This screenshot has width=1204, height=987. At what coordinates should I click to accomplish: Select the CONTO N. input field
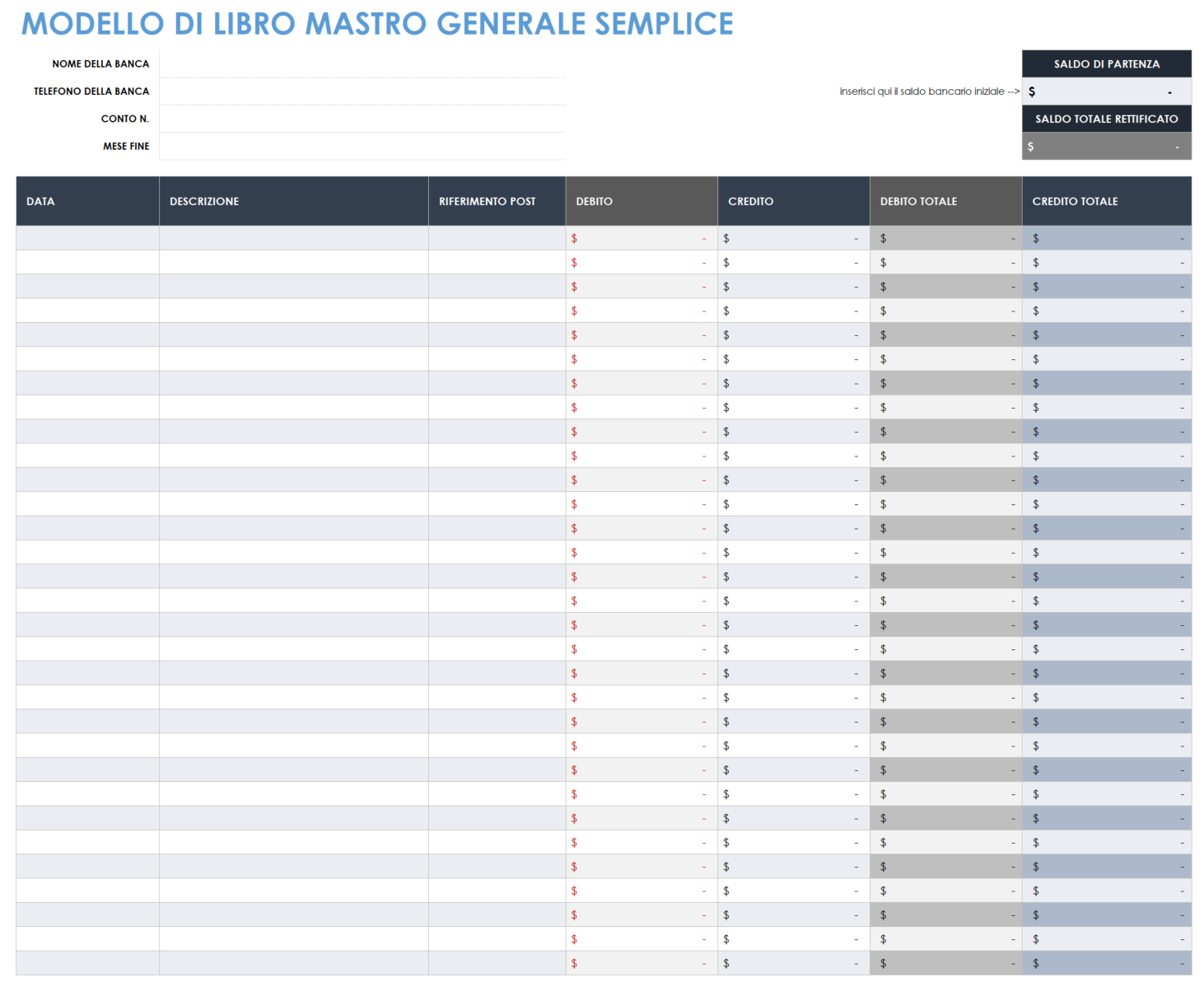(362, 119)
